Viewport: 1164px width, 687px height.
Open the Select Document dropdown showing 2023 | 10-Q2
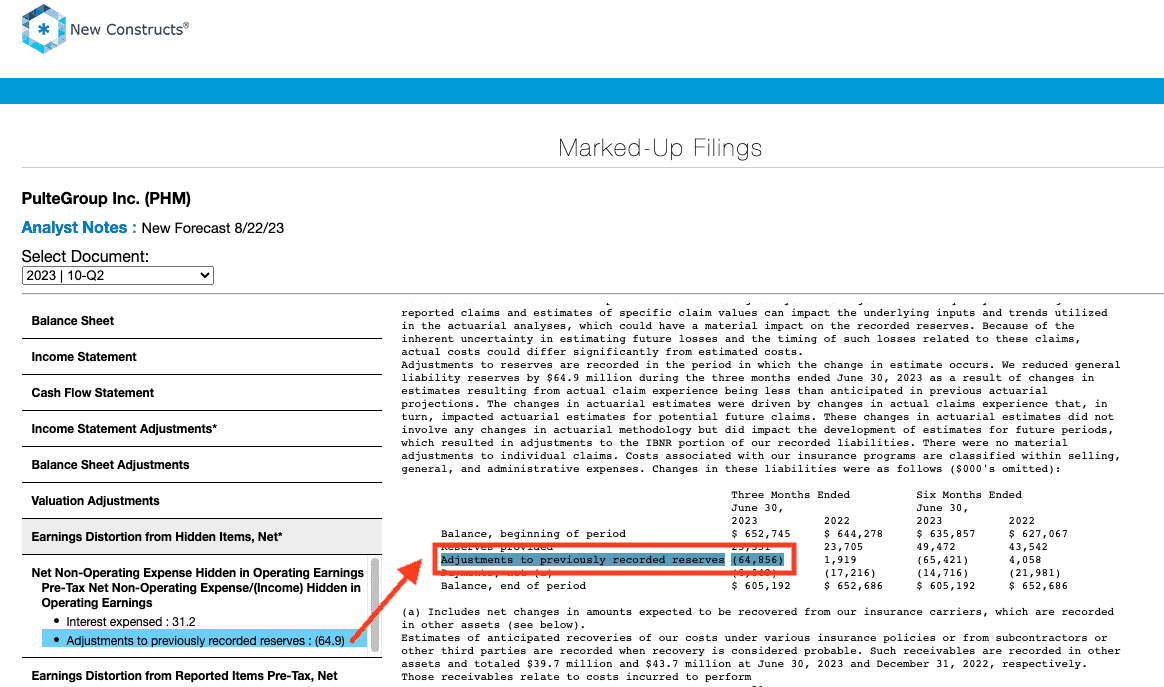coord(118,276)
